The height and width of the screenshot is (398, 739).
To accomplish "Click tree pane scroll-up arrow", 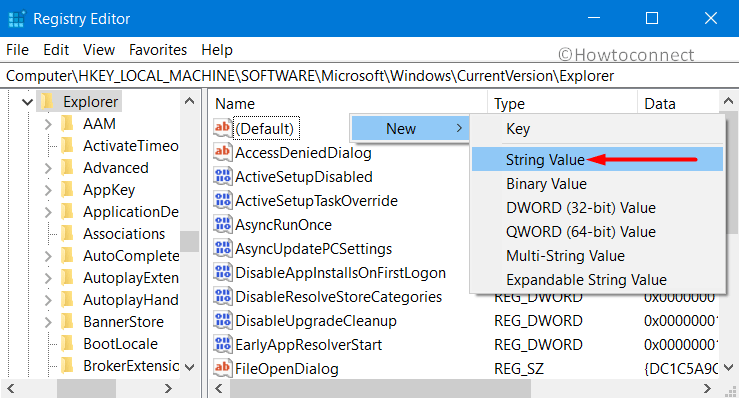I will [189, 100].
